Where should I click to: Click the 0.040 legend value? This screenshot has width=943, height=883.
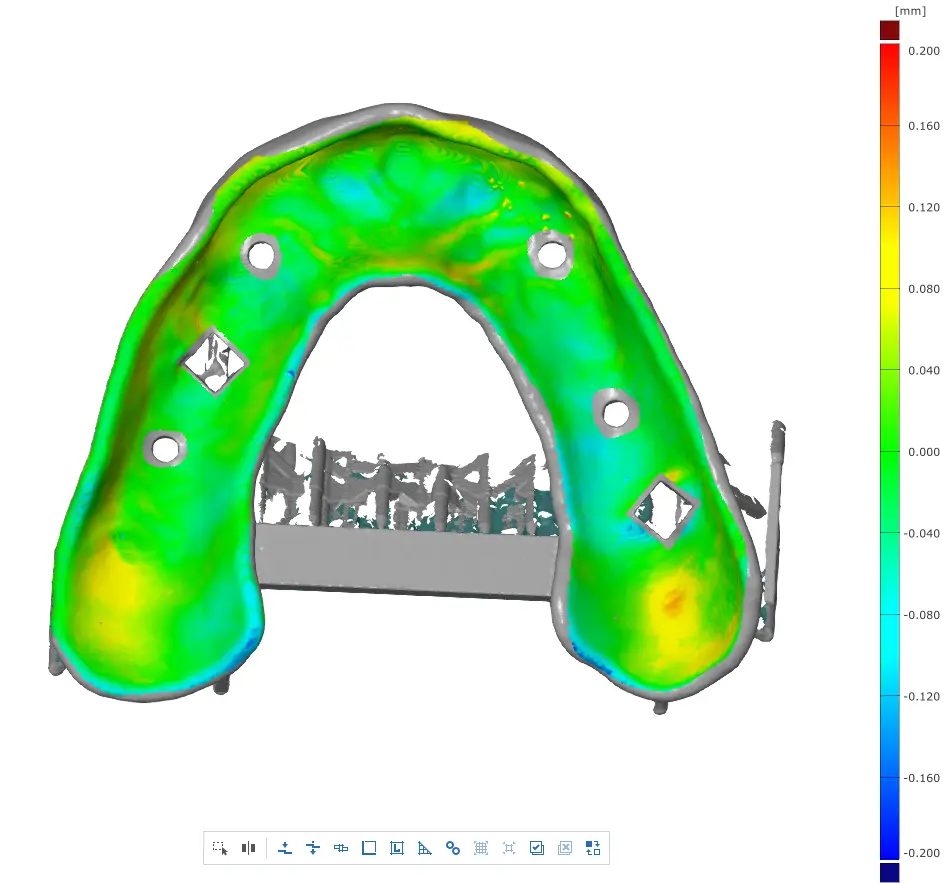point(924,371)
